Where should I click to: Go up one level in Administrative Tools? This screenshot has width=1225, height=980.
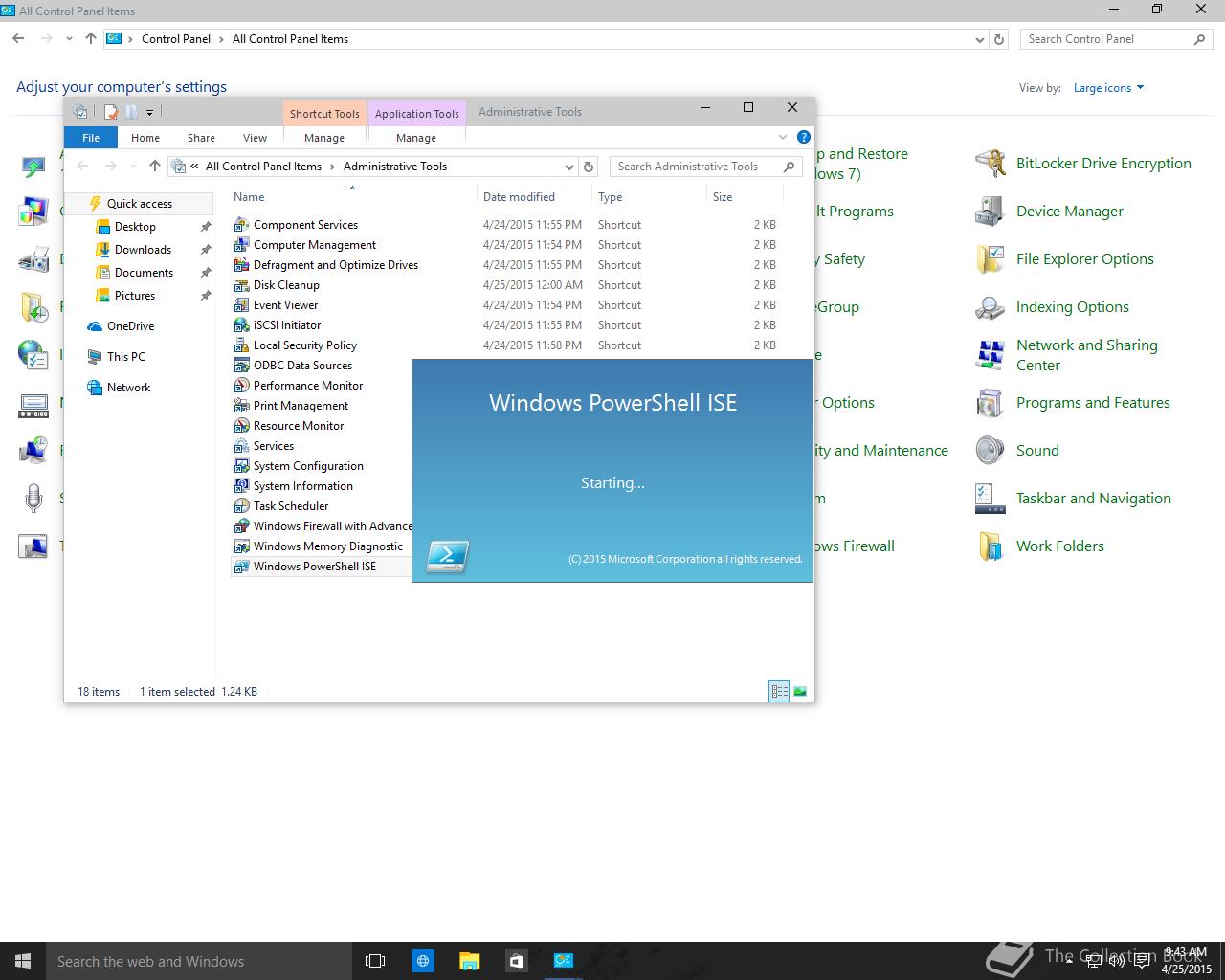click(x=154, y=167)
